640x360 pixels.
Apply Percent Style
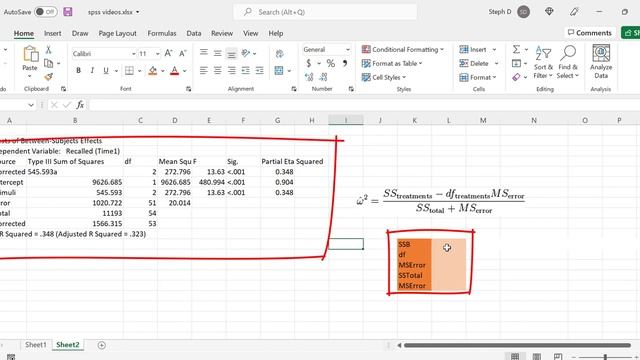pyautogui.click(x=331, y=63)
